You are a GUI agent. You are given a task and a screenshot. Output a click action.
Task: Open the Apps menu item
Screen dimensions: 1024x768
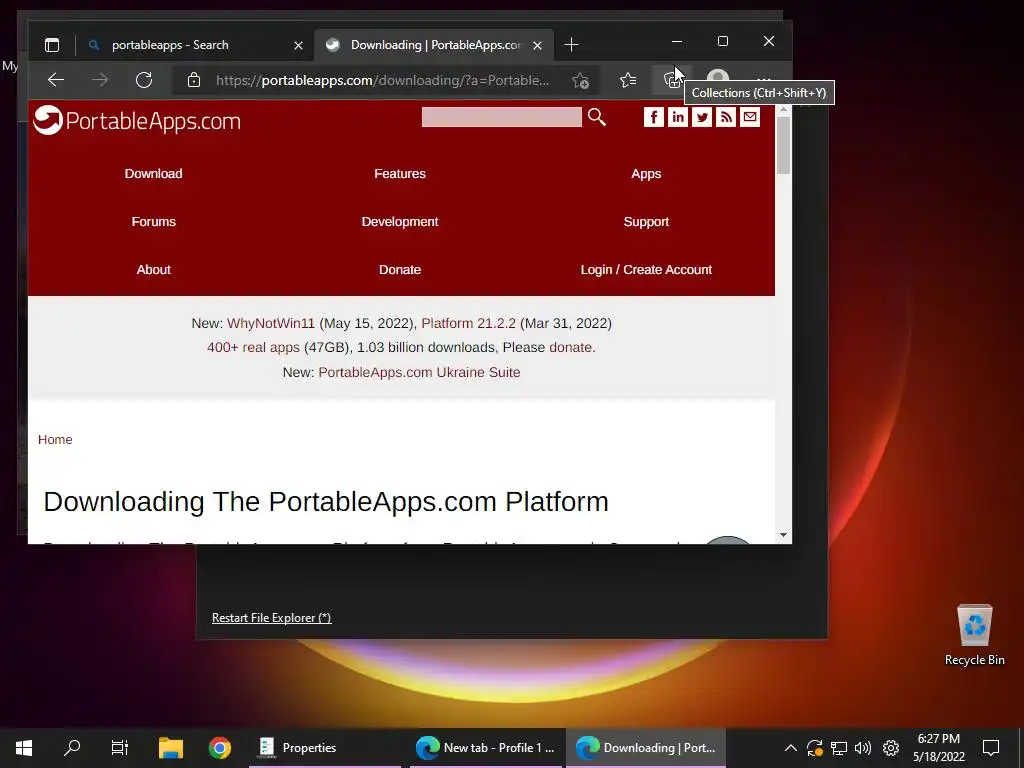[x=646, y=174]
